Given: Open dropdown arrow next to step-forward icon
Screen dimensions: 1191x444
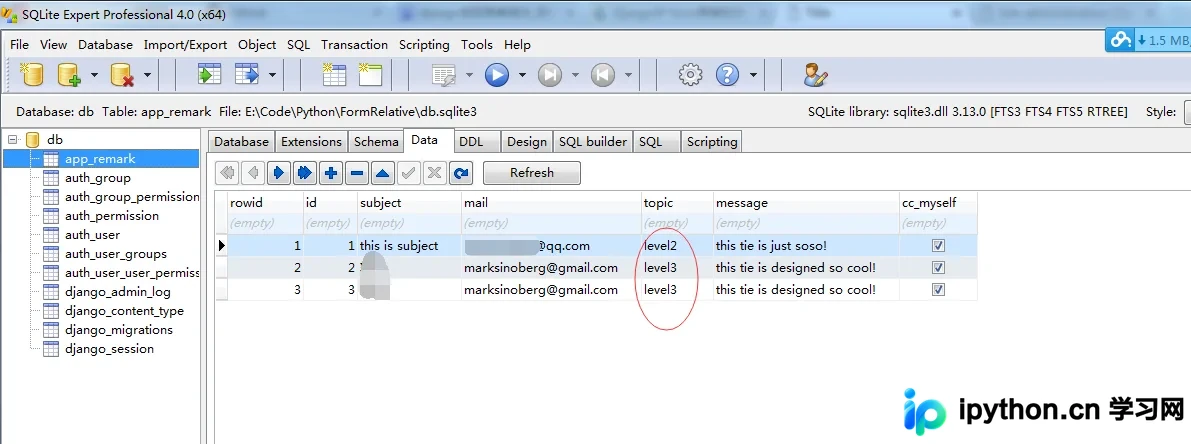Looking at the screenshot, I should point(575,74).
